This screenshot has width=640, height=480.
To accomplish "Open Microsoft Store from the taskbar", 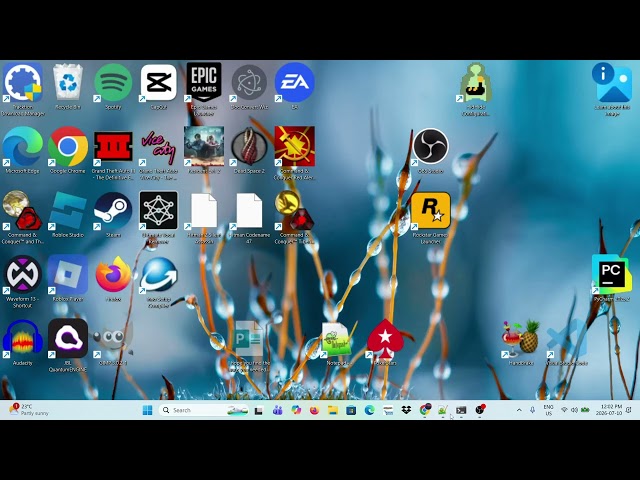I will click(351, 410).
